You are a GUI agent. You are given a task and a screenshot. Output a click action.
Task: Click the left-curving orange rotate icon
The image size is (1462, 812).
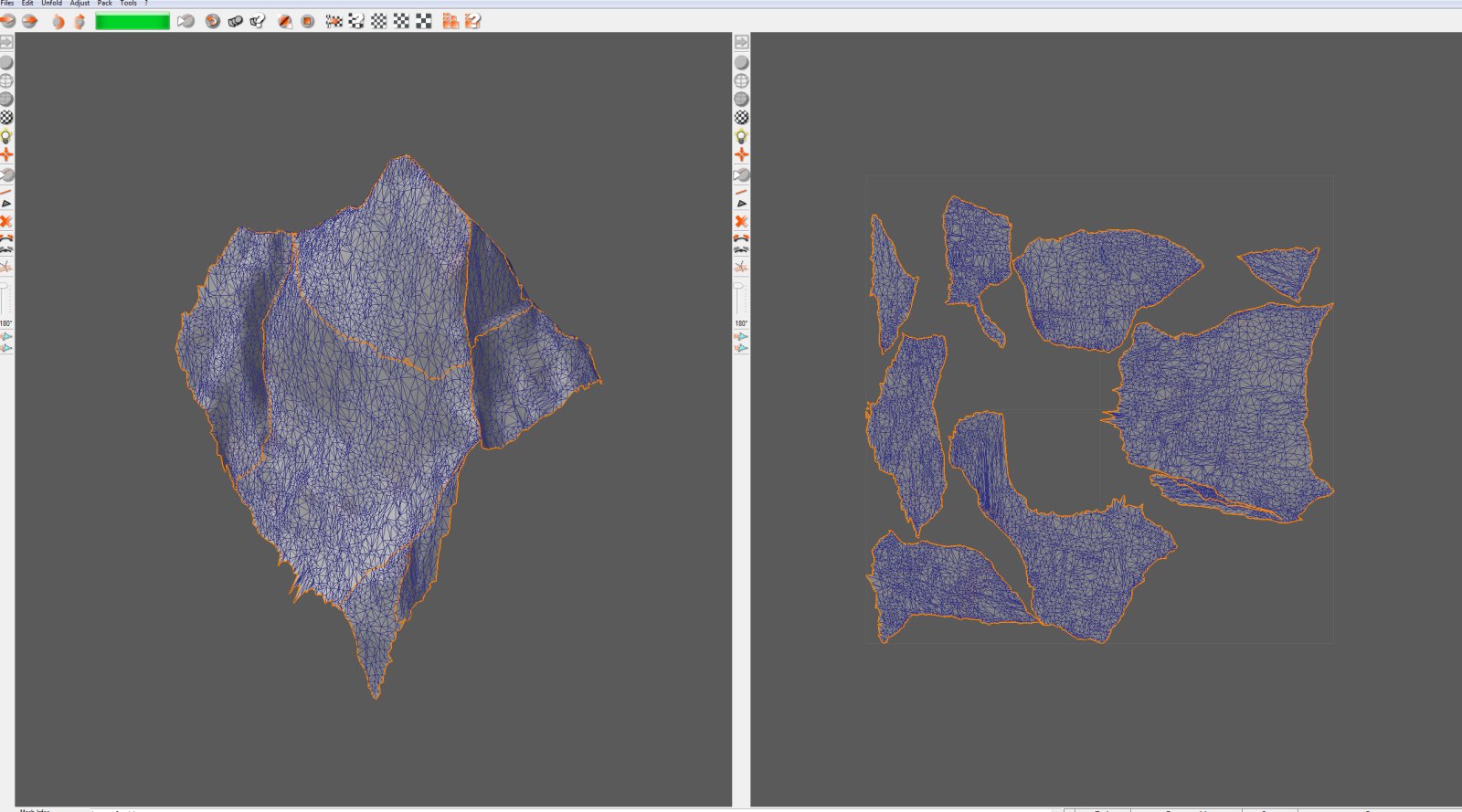[x=58, y=21]
